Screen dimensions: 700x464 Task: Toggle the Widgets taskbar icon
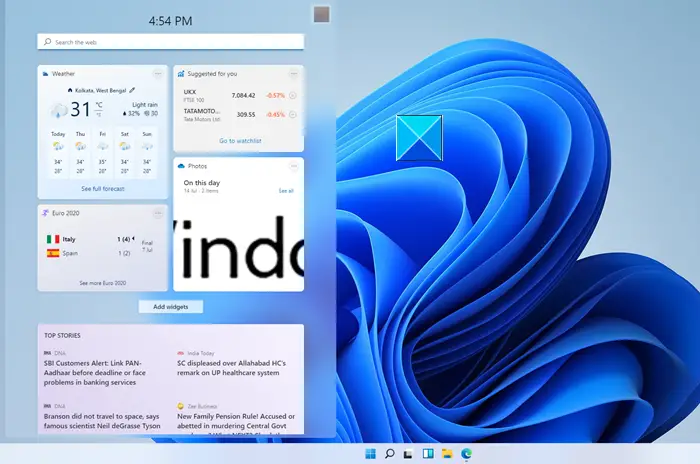(x=428, y=454)
